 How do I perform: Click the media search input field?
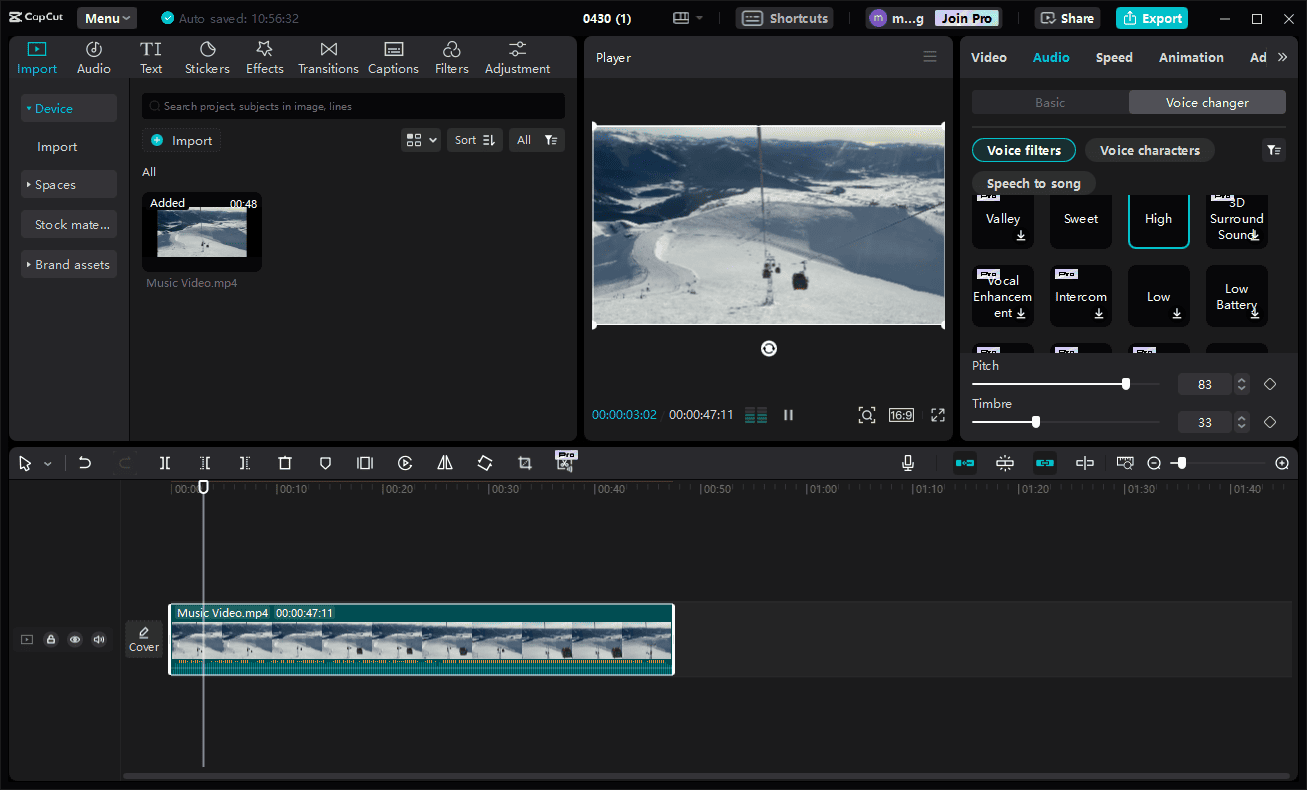click(x=353, y=106)
